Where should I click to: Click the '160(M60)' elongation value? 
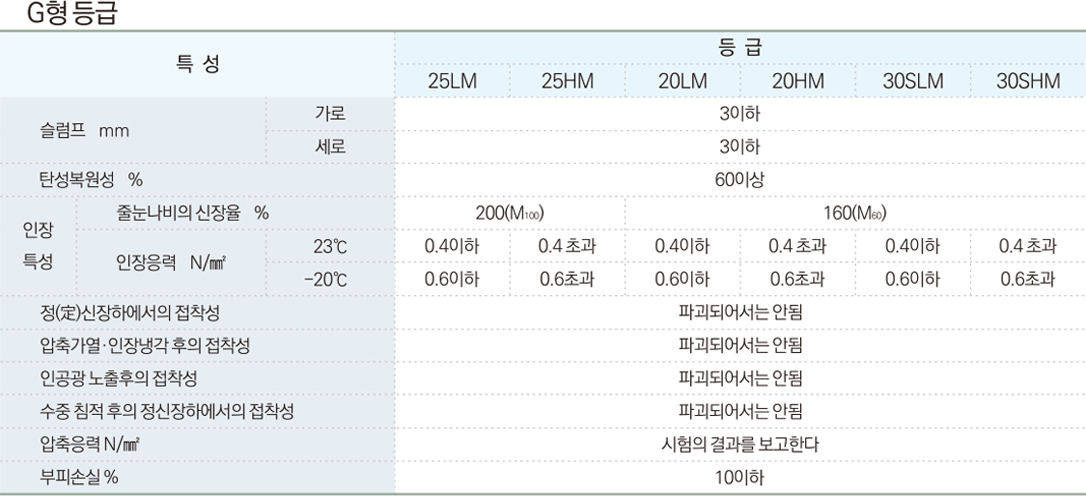point(855,213)
